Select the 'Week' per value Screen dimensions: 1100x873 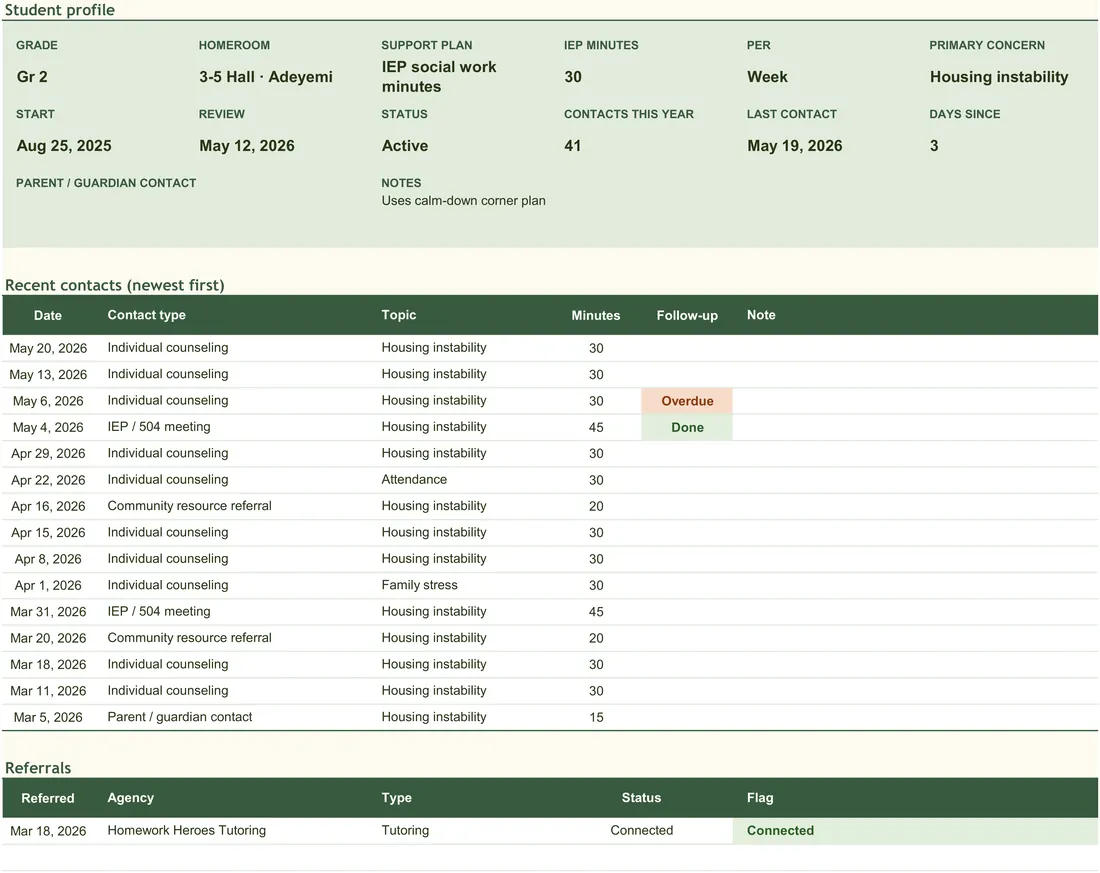coord(767,76)
